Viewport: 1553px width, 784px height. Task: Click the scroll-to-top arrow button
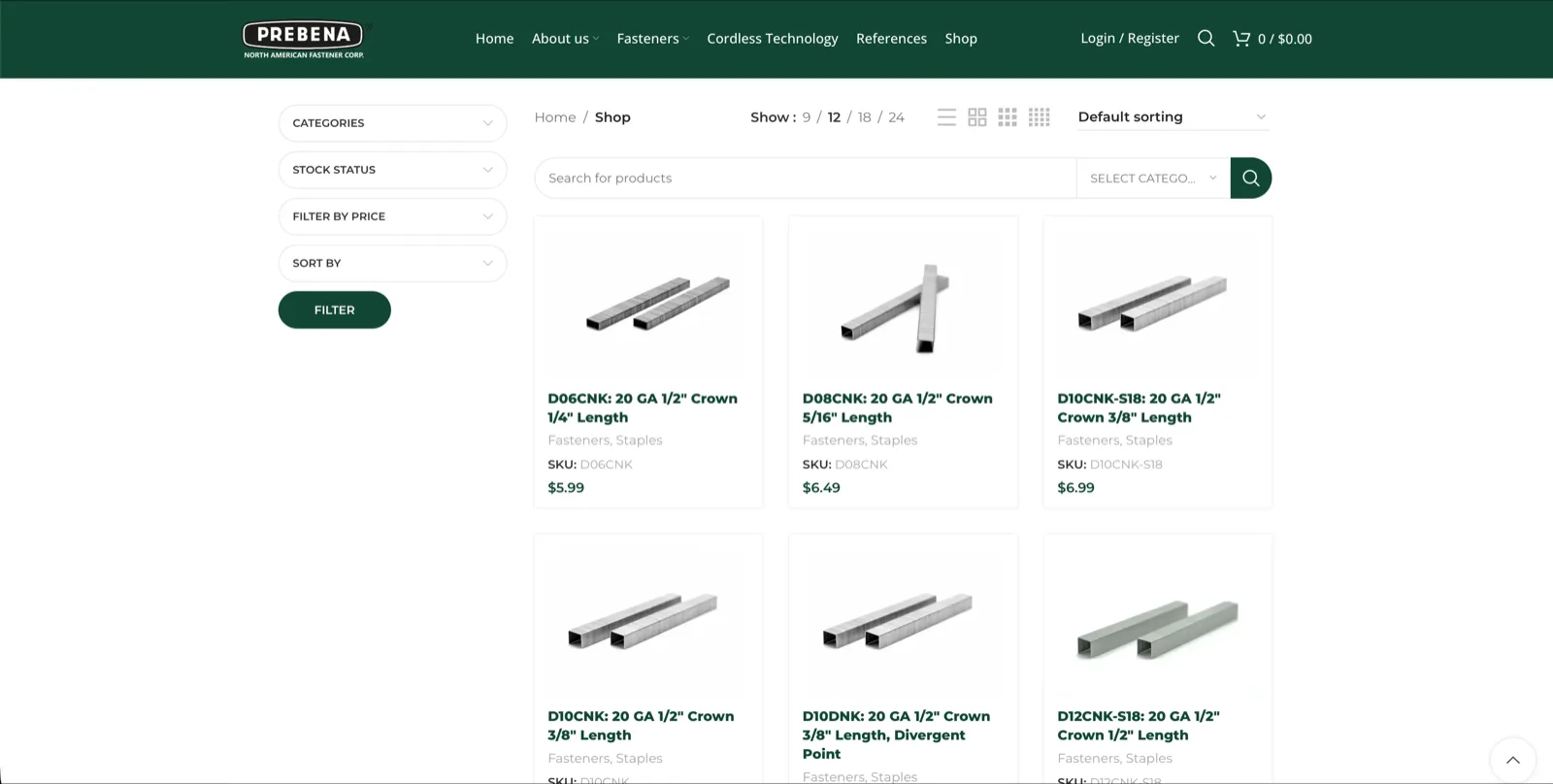pyautogui.click(x=1512, y=760)
